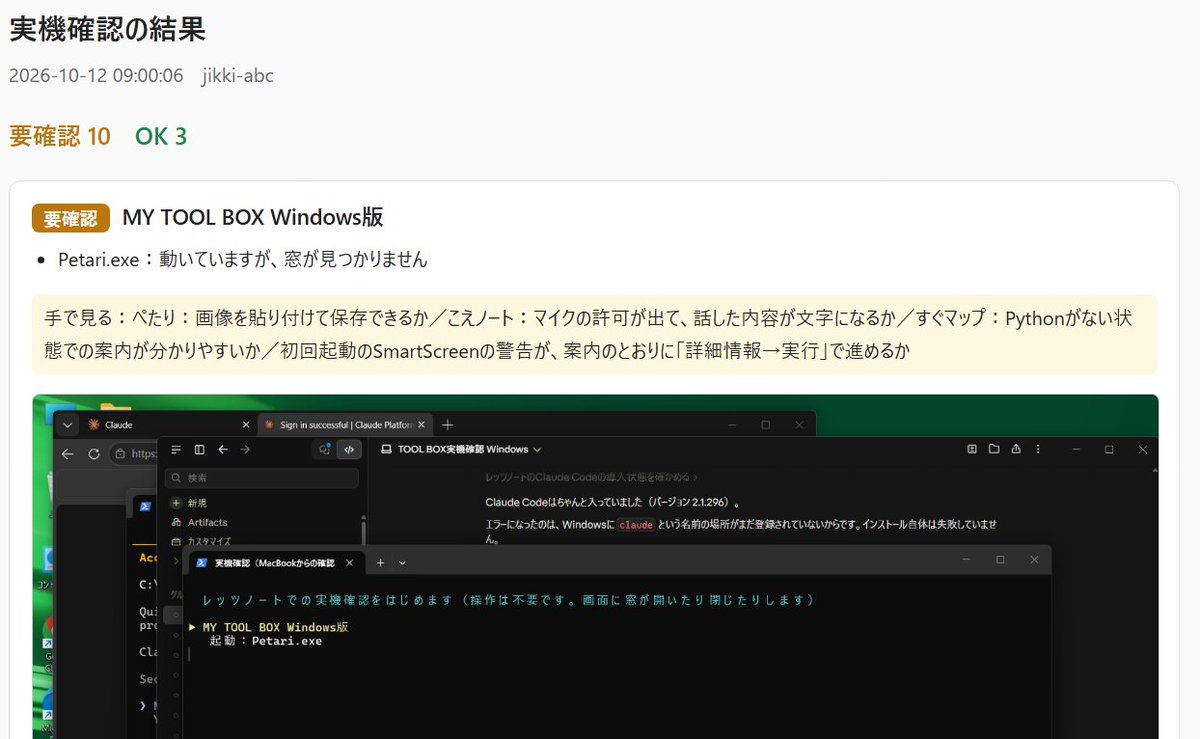Add a new tab in the front terminal
The width and height of the screenshot is (1200, 739).
pos(381,563)
